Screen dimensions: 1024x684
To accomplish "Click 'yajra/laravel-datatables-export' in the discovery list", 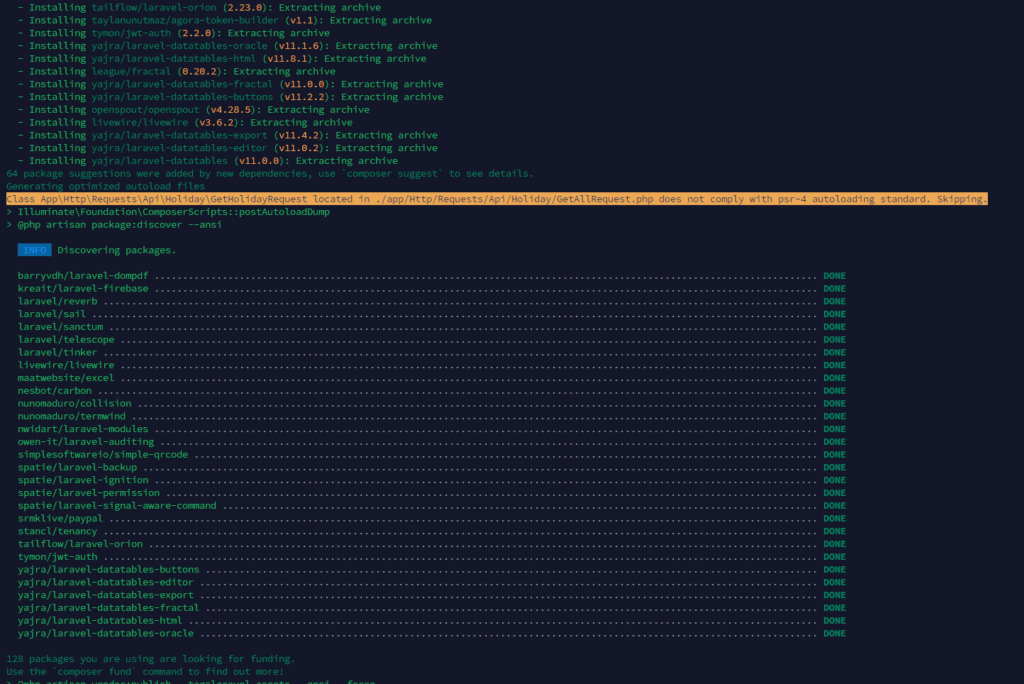I will (x=106, y=594).
